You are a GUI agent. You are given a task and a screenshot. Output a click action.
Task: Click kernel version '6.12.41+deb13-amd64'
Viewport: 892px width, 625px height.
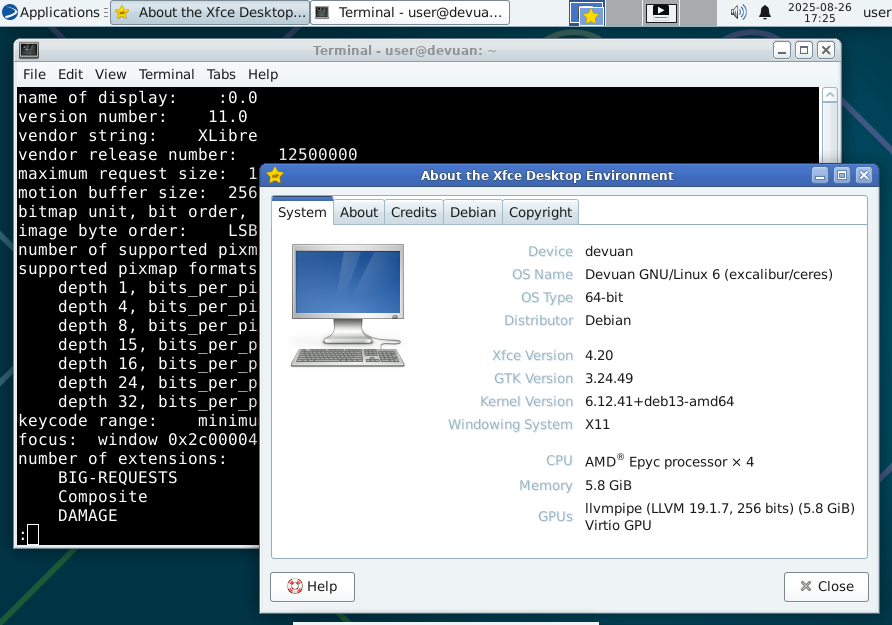[x=659, y=402]
